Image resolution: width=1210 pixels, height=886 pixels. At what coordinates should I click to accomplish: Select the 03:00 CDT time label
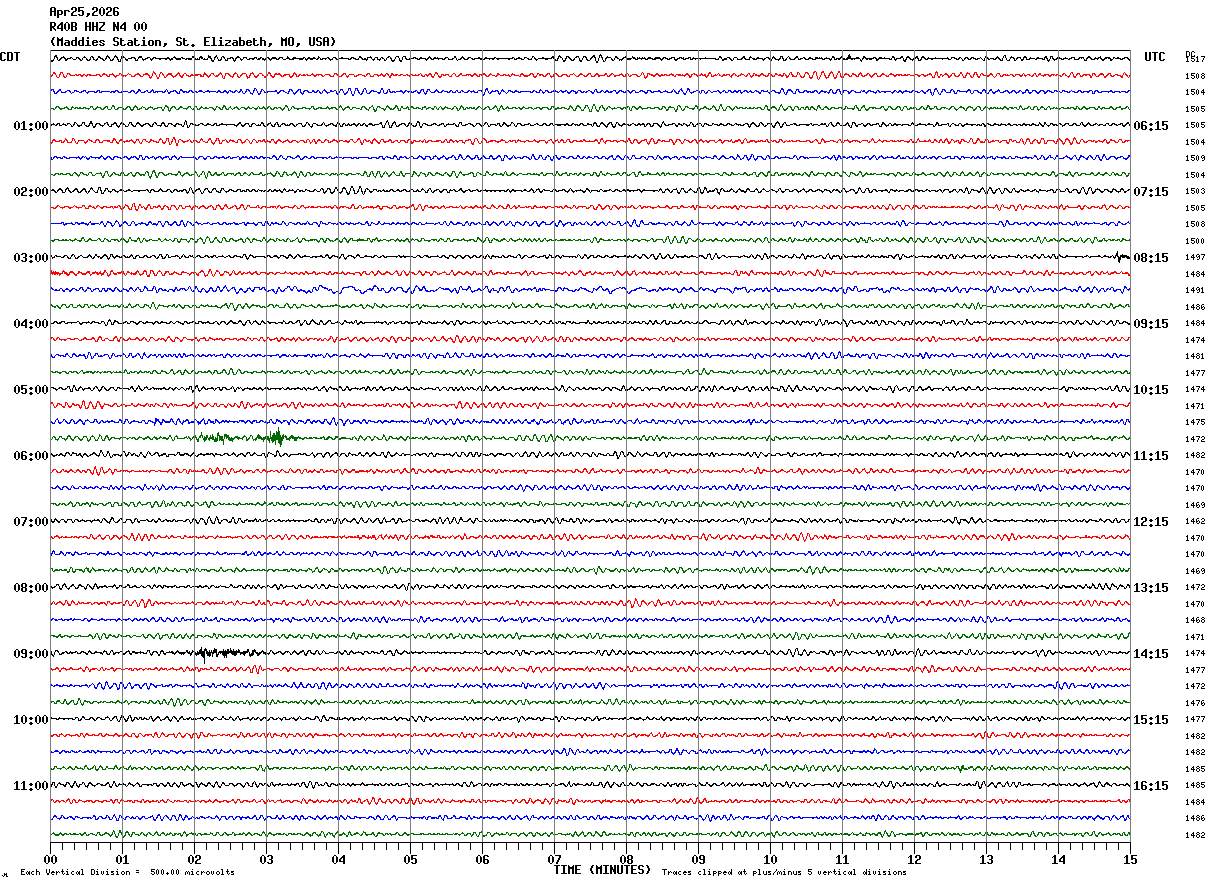(31, 258)
